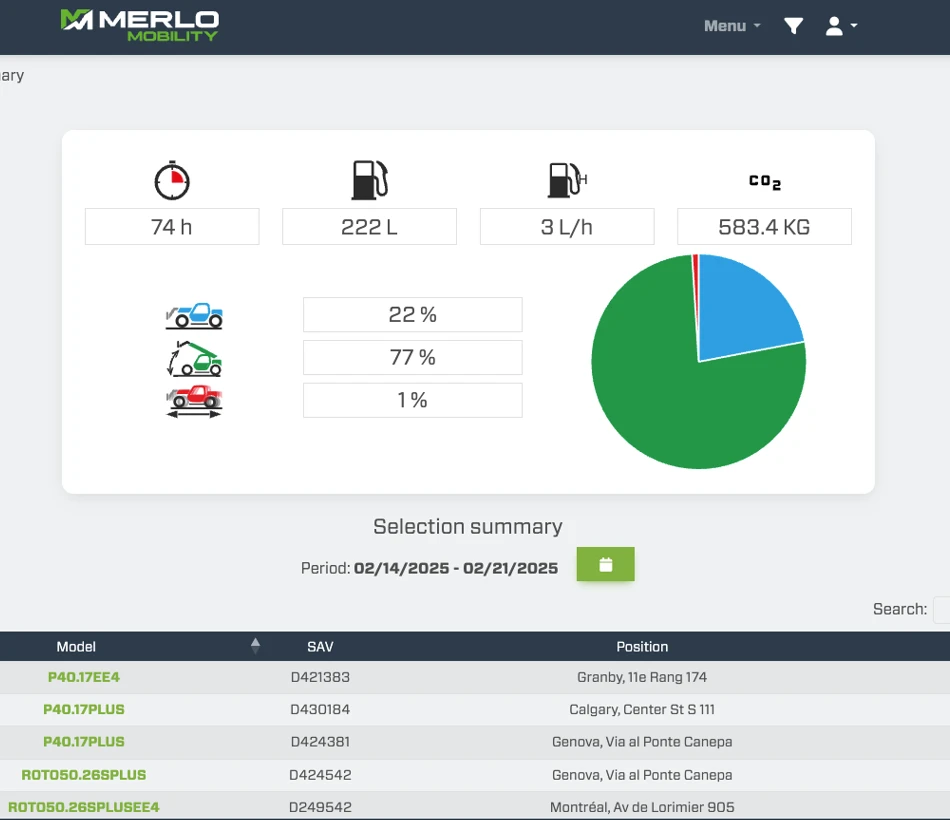Click the Search input field

(x=940, y=609)
